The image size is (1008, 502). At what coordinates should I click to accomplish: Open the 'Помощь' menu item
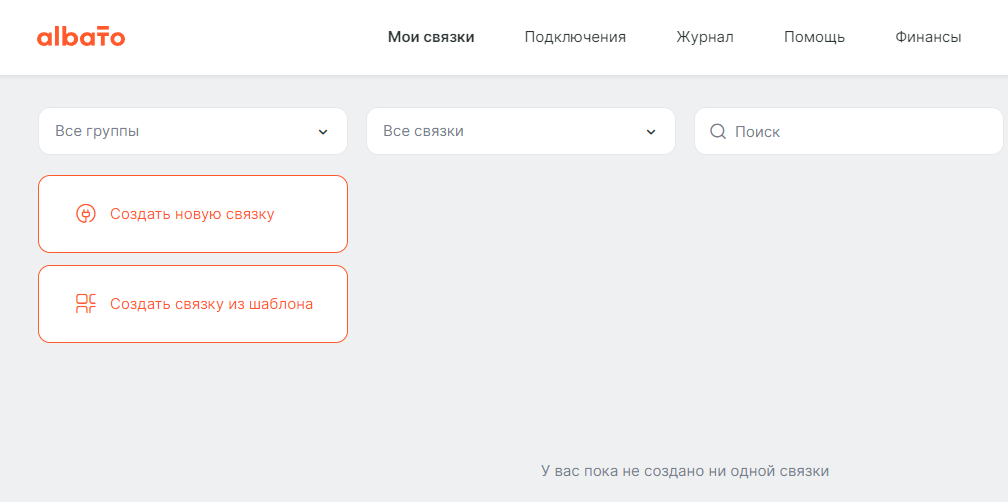[x=814, y=37]
